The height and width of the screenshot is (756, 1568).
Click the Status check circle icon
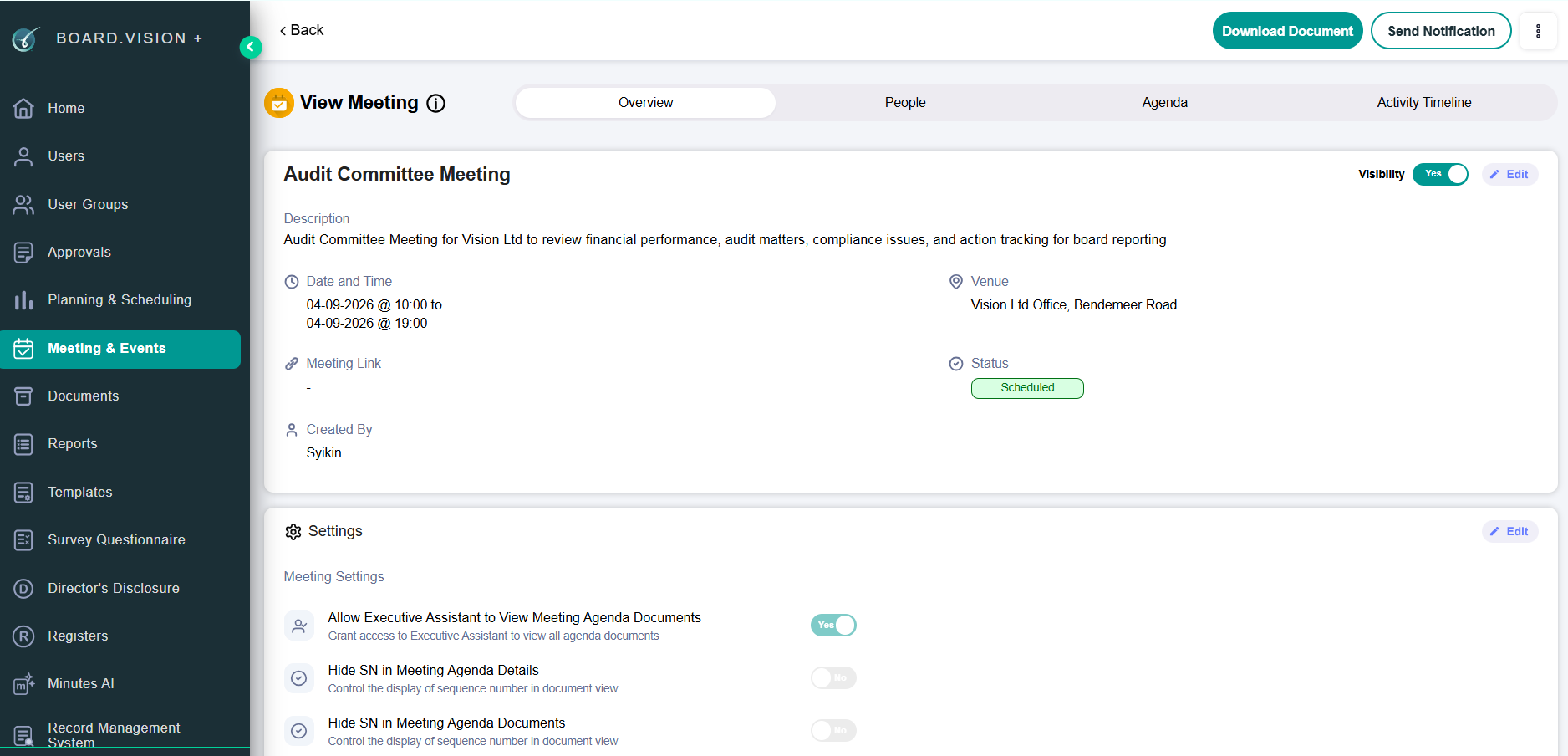(956, 364)
